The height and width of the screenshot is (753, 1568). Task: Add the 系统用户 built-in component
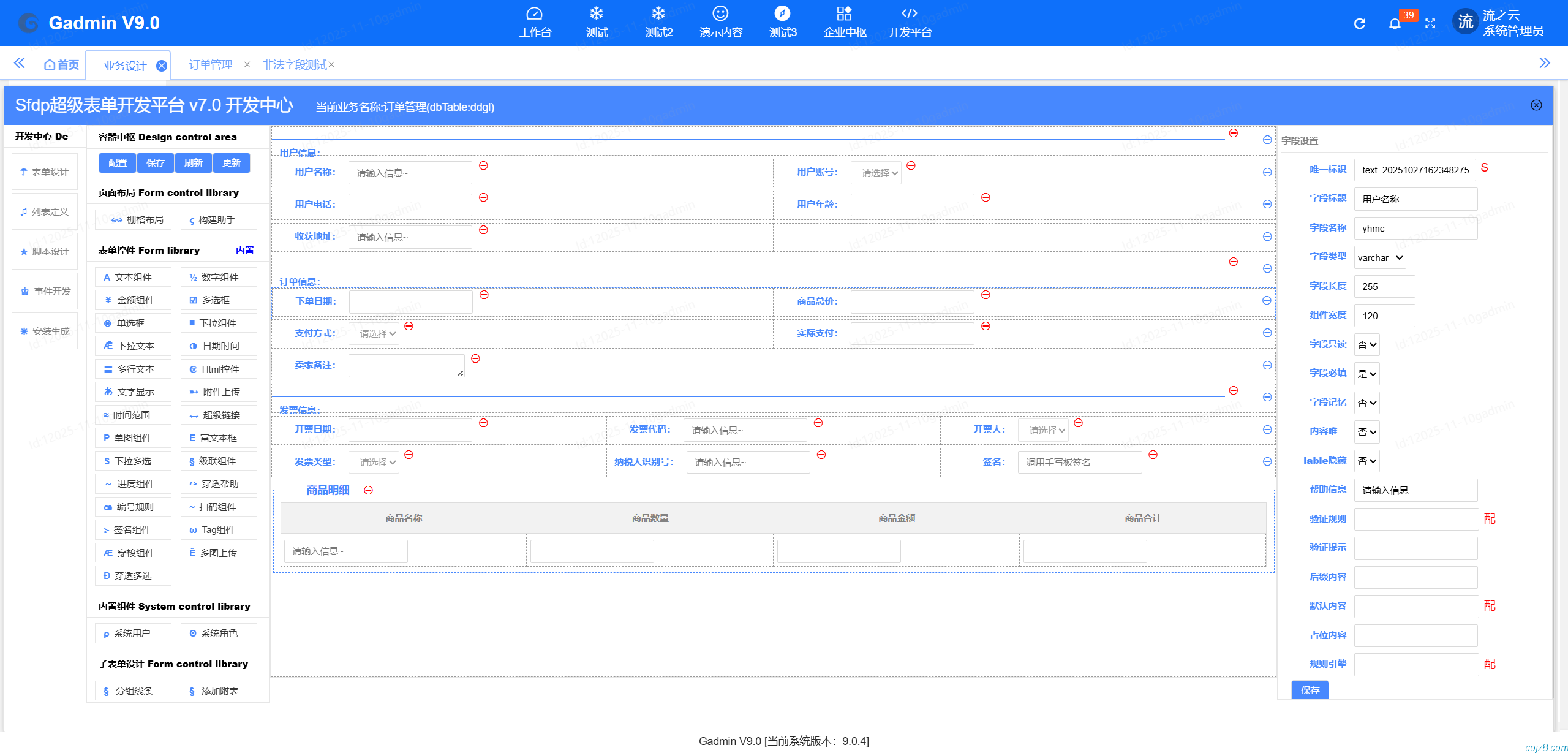(132, 633)
